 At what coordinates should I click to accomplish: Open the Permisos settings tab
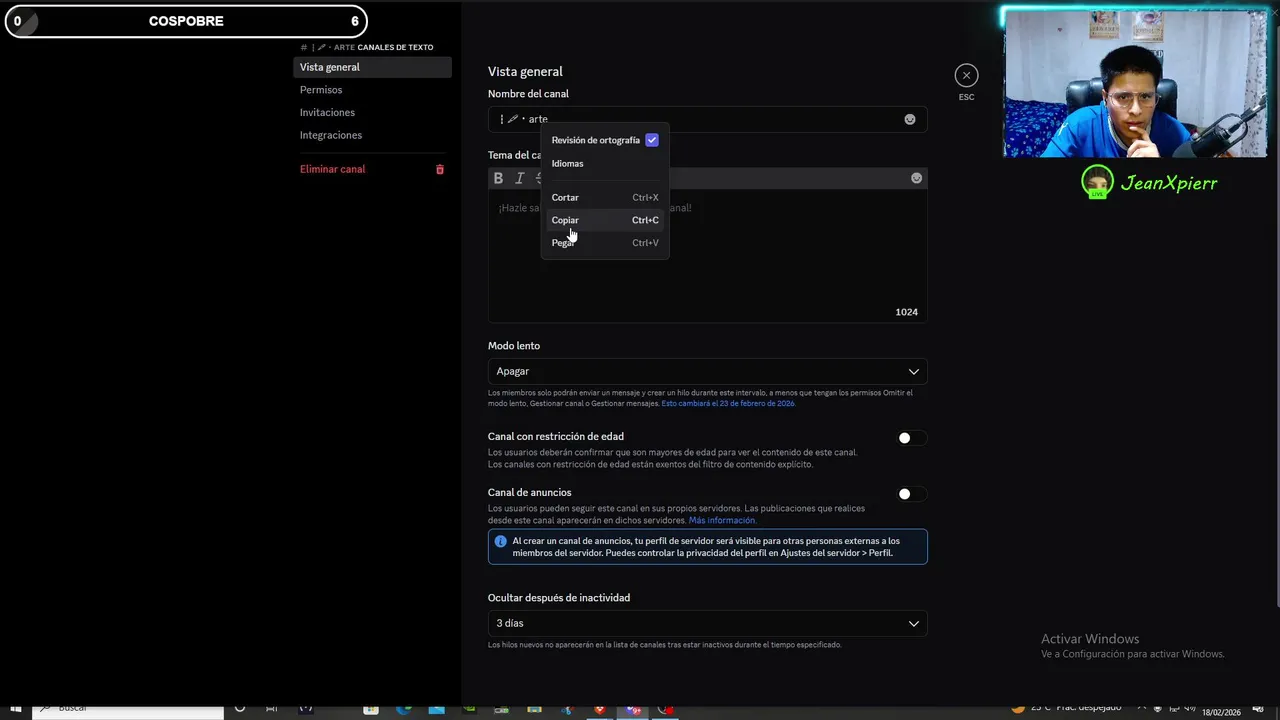(372, 90)
